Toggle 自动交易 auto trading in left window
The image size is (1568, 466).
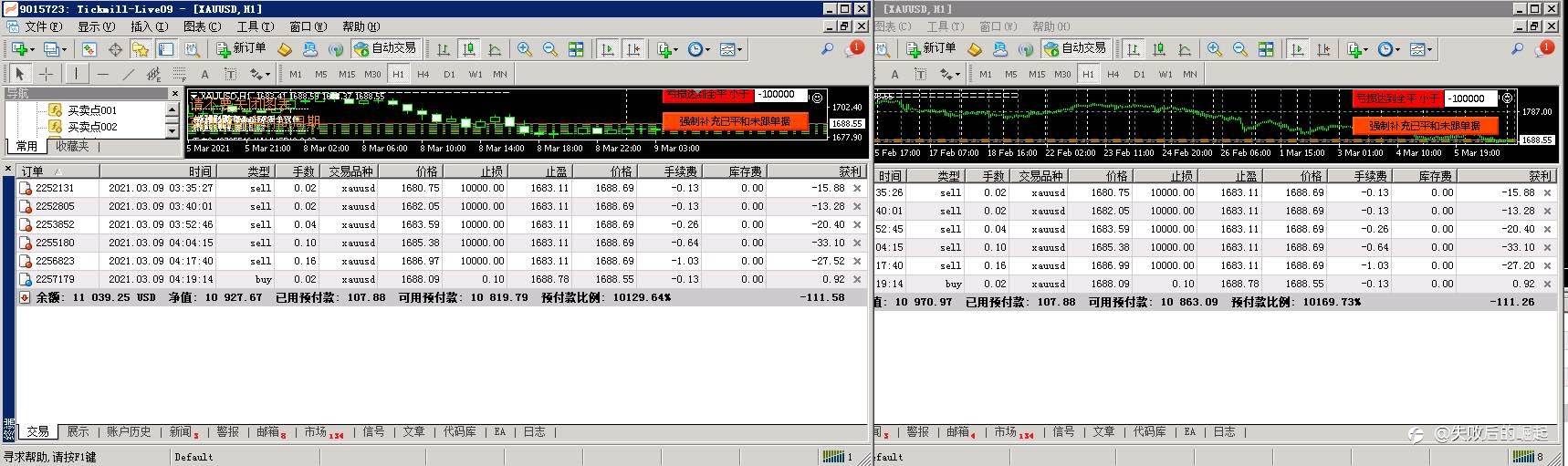(x=385, y=49)
